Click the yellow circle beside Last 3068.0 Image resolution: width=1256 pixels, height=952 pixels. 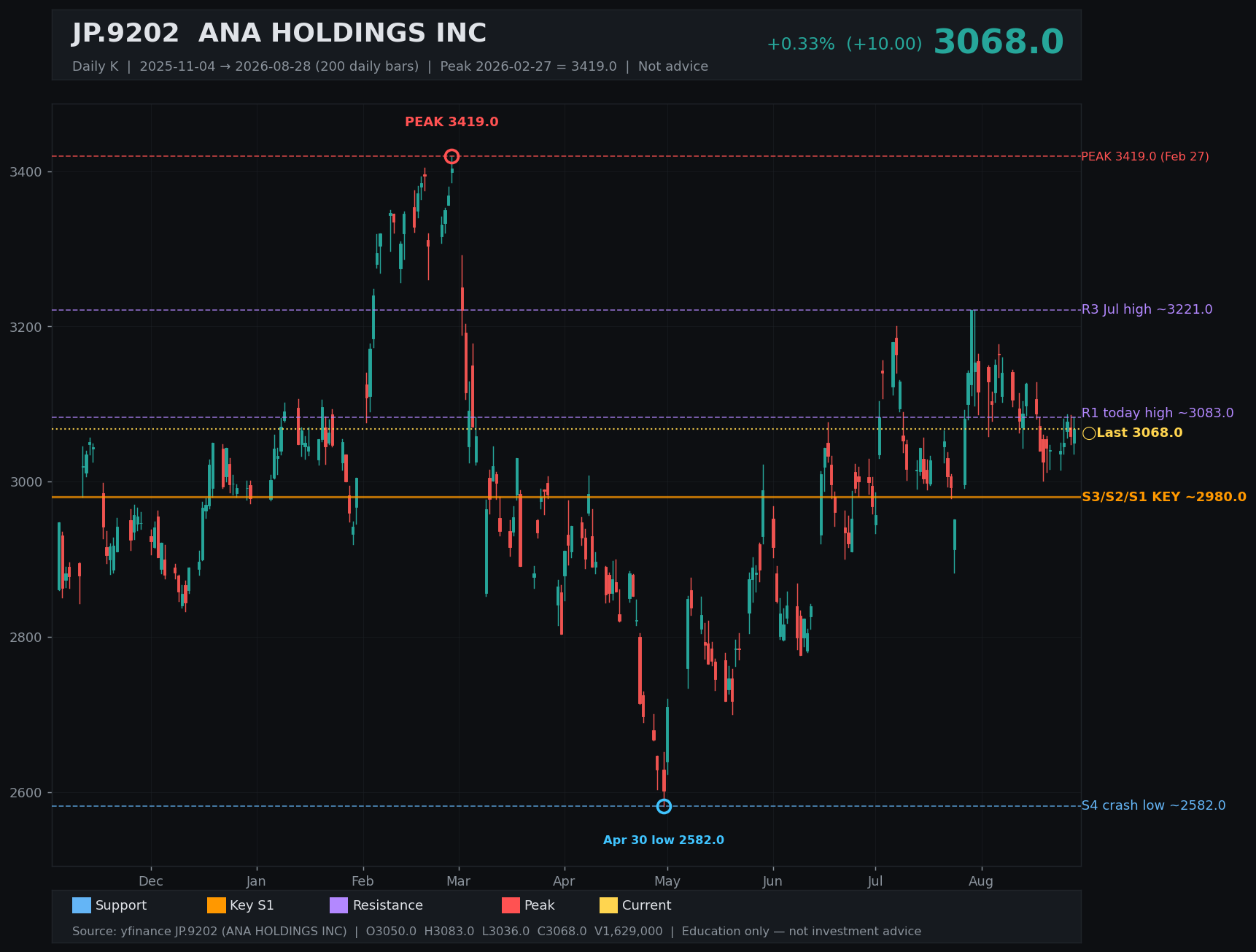(1089, 433)
